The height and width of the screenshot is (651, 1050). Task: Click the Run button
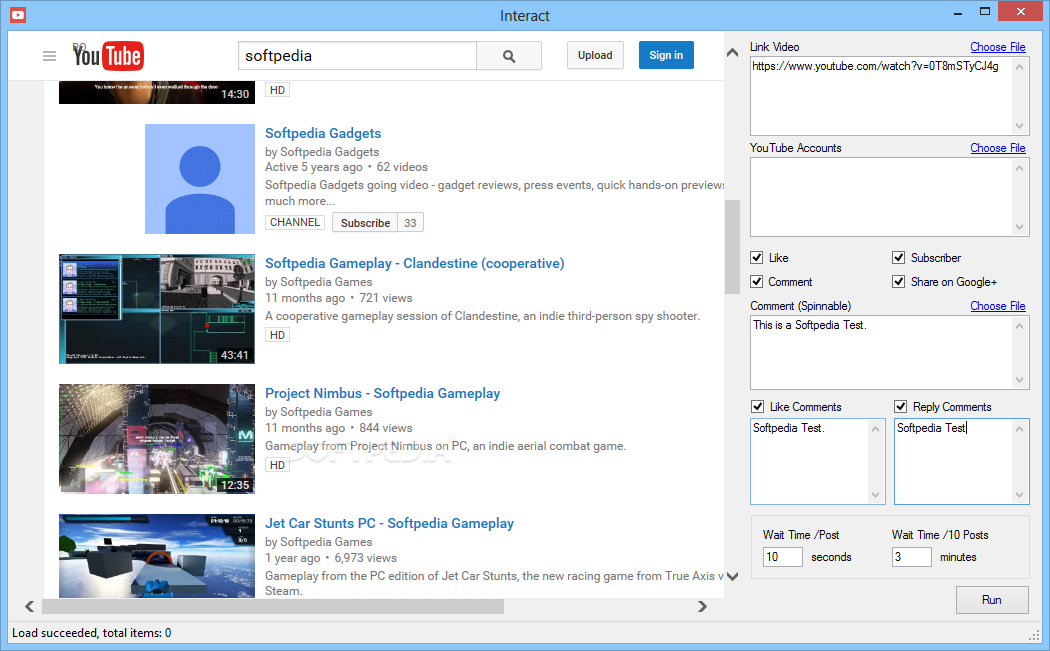tap(992, 600)
